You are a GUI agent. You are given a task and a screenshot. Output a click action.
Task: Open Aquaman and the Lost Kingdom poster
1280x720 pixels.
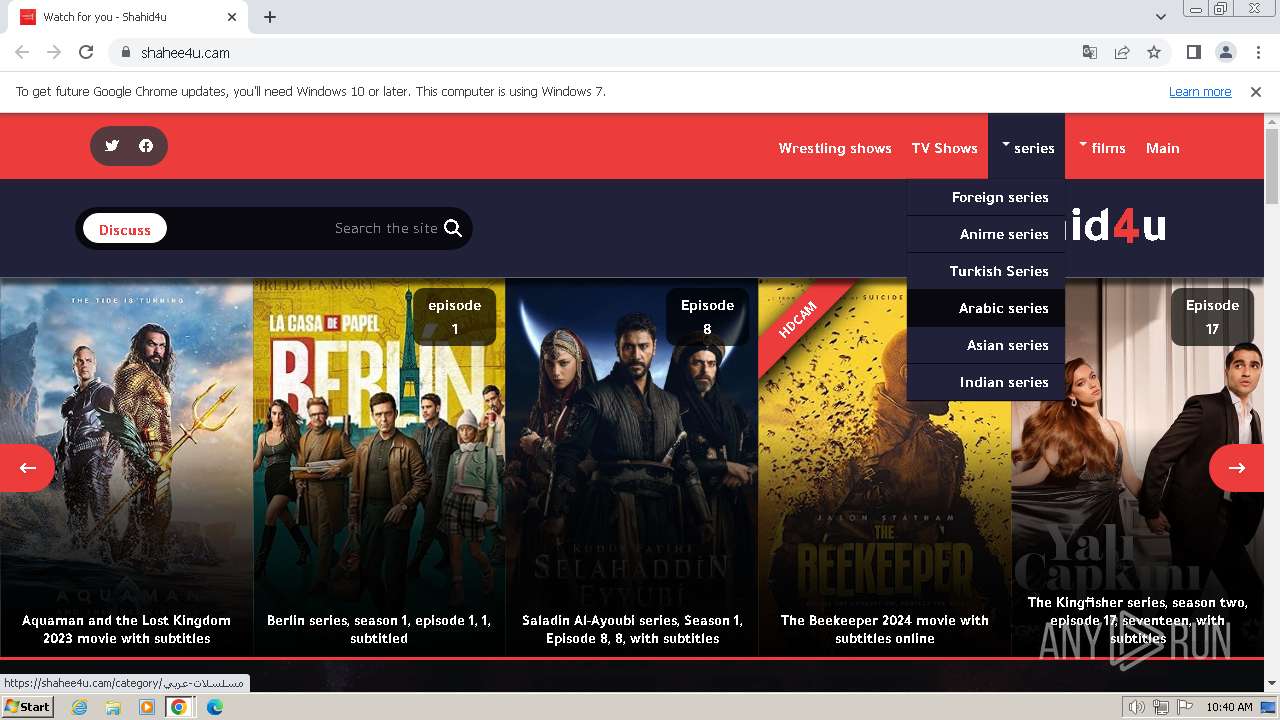click(126, 467)
